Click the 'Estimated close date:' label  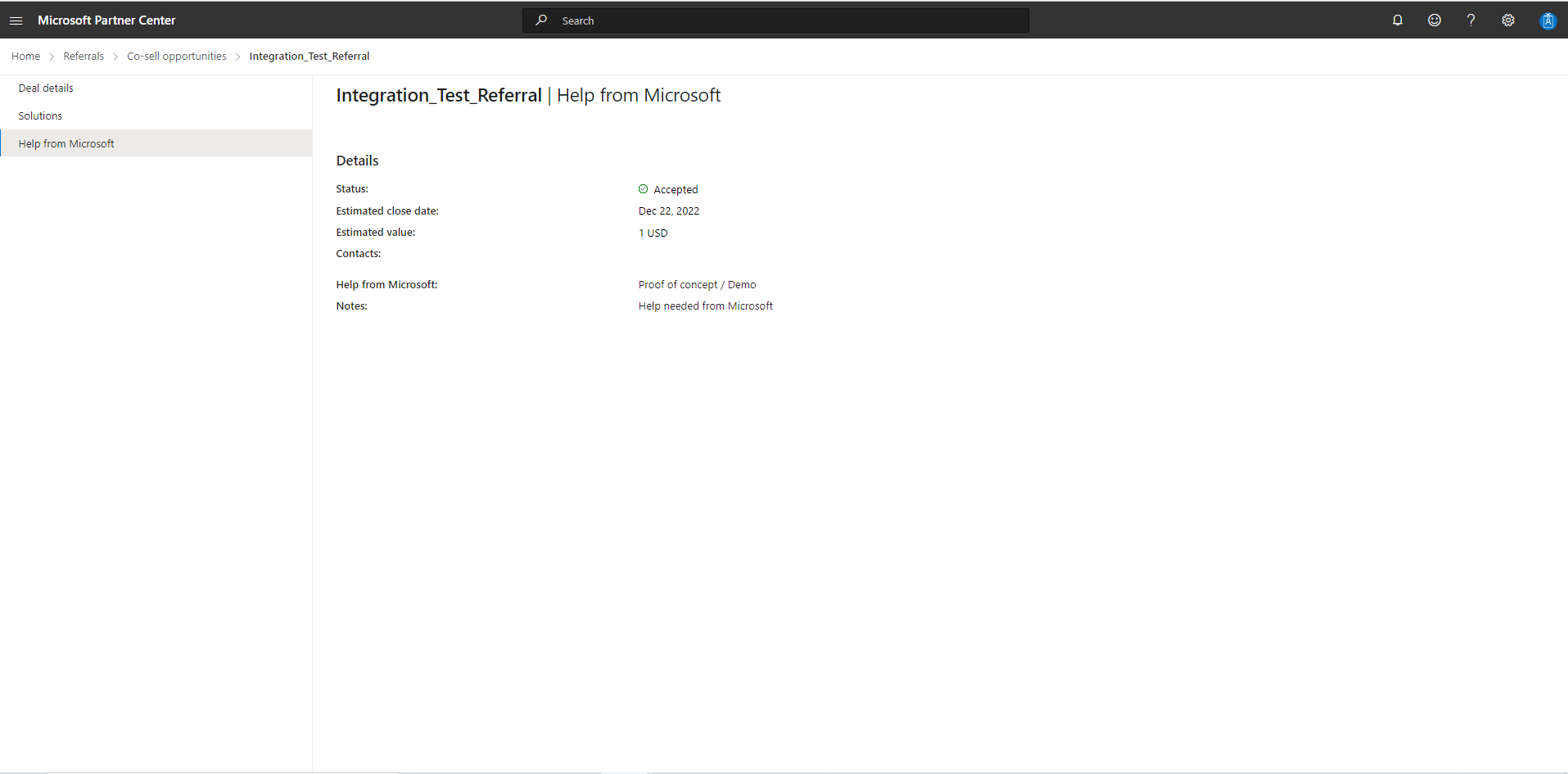pos(387,211)
